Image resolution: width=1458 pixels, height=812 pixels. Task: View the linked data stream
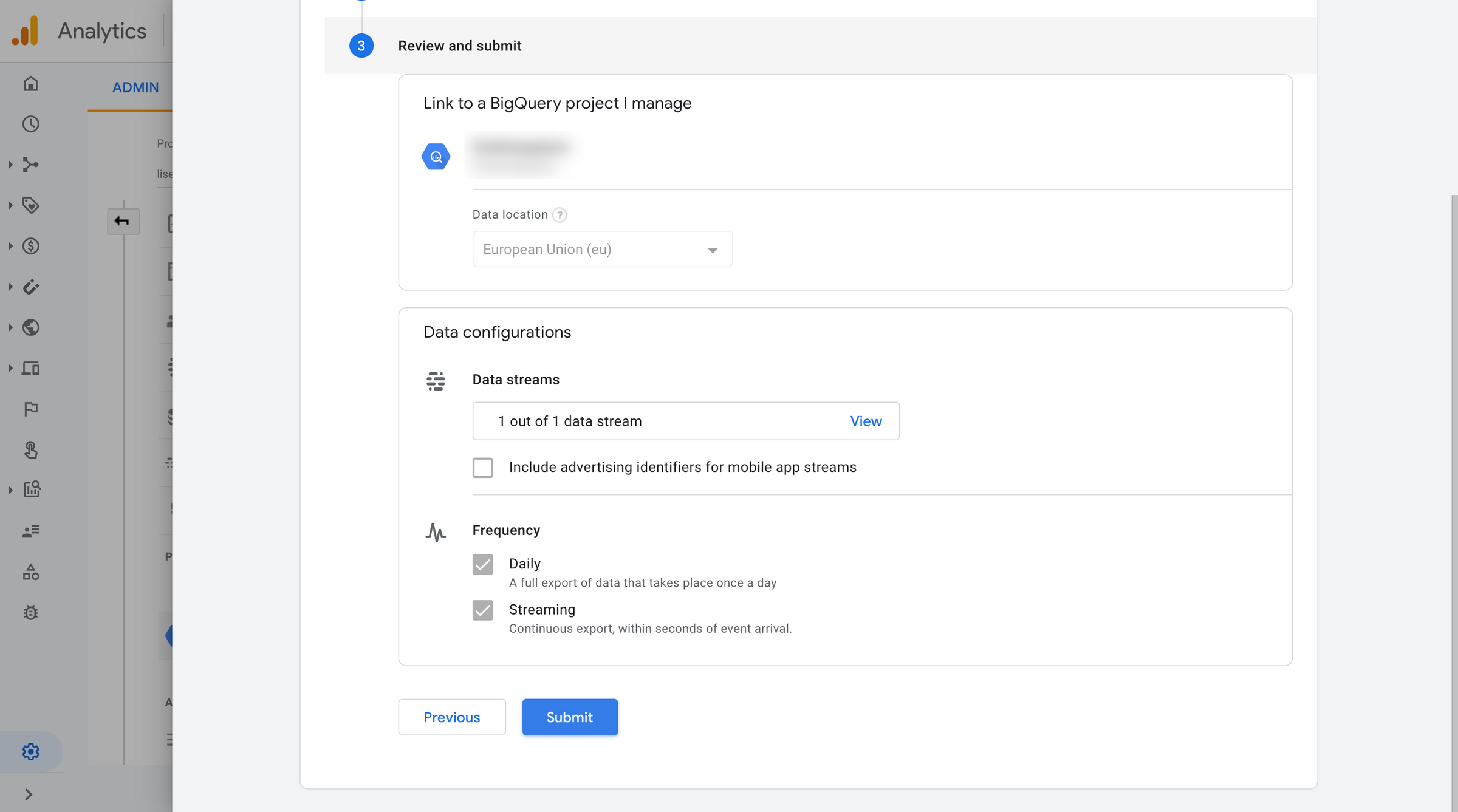(865, 421)
